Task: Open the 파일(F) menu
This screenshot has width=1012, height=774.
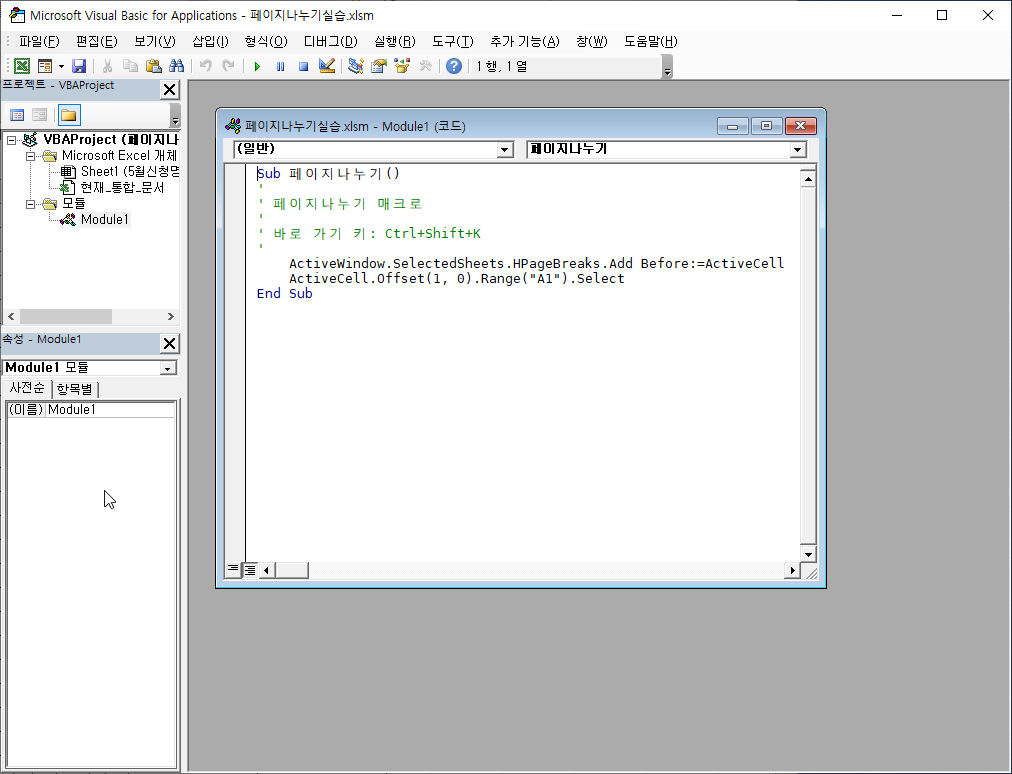Action: click(x=39, y=41)
